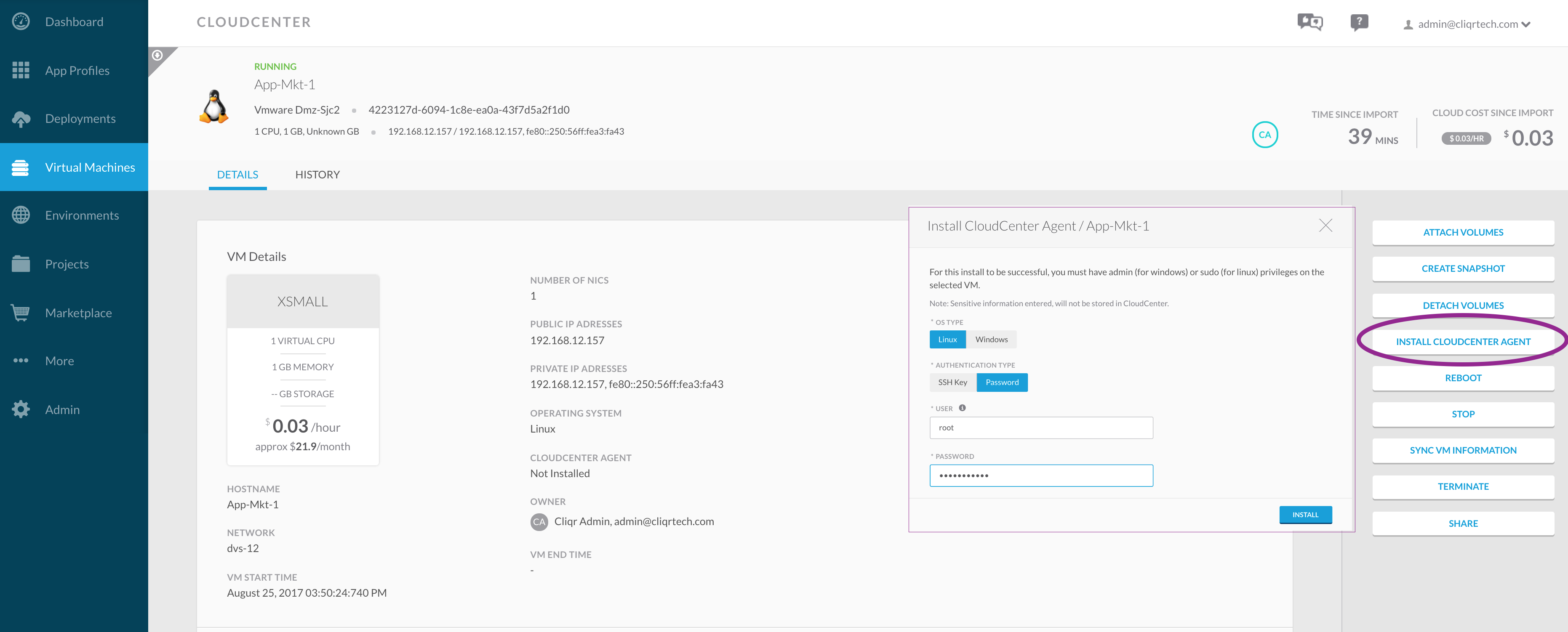This screenshot has height=632, width=1568.
Task: Click DETACH VOLUMES button
Action: point(1463,305)
